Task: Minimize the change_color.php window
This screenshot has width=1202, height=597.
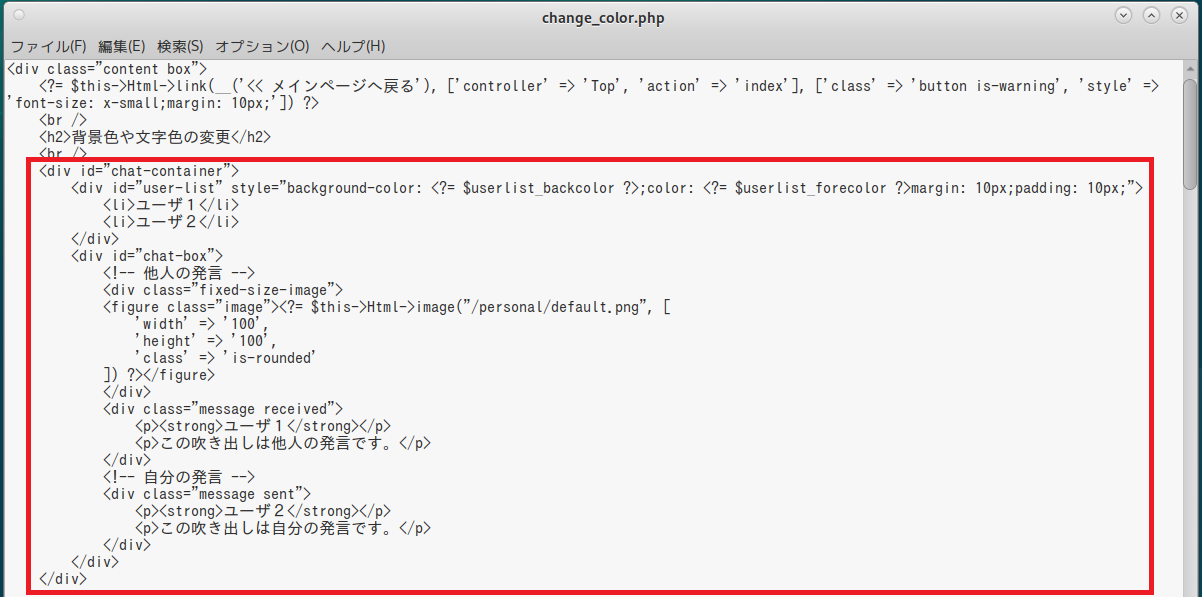Action: tap(1124, 16)
